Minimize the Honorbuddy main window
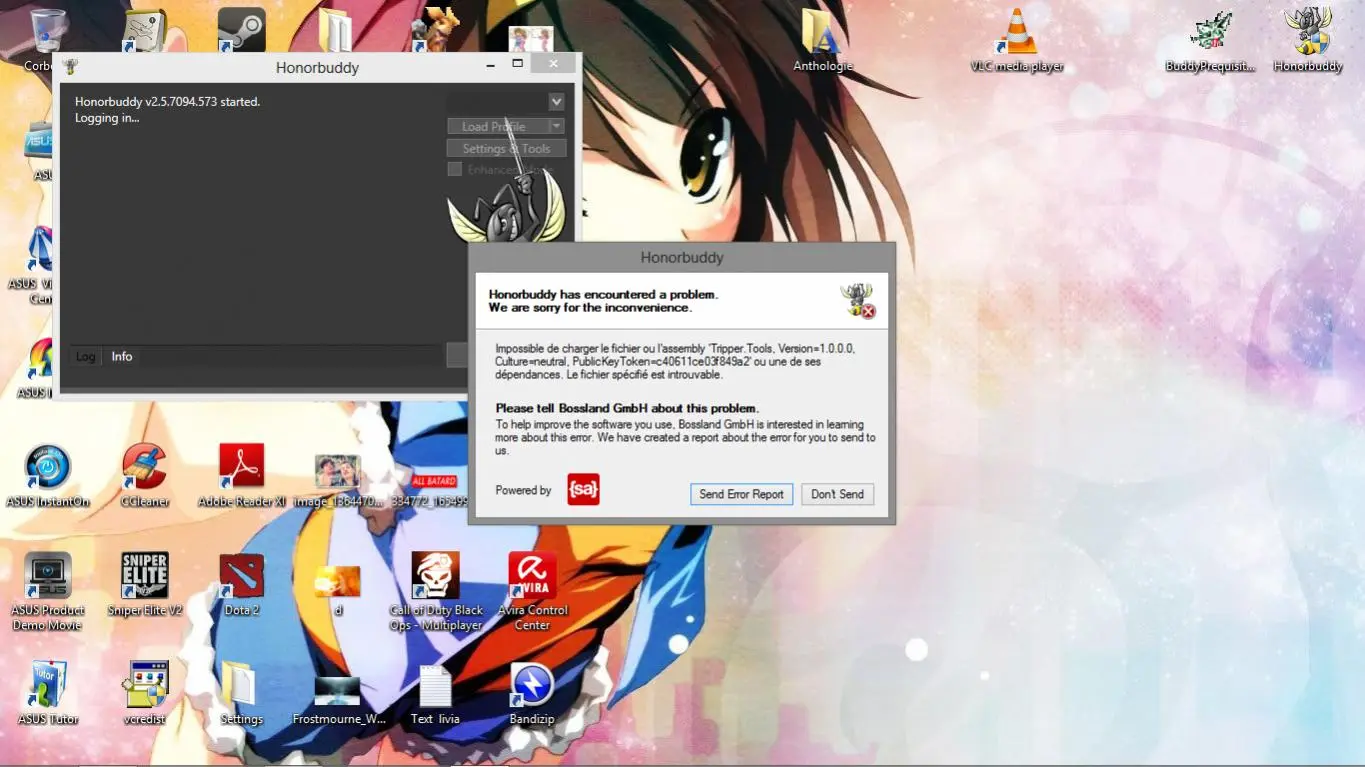The height and width of the screenshot is (767, 1365). (490, 64)
